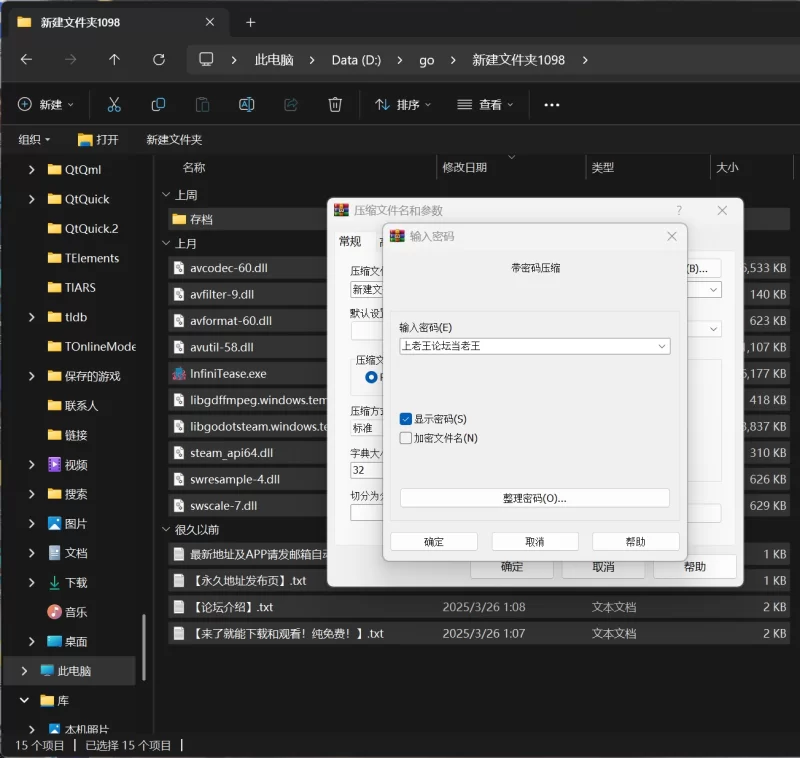This screenshot has height=758, width=800.
Task: Click 帮助 in the 输入密码 dialog
Action: click(x=635, y=542)
